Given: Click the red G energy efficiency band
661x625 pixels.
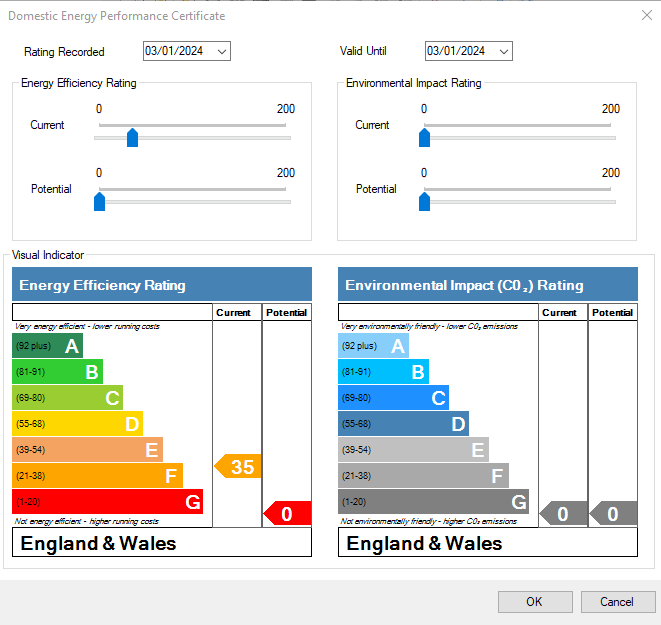Looking at the screenshot, I should click(107, 502).
